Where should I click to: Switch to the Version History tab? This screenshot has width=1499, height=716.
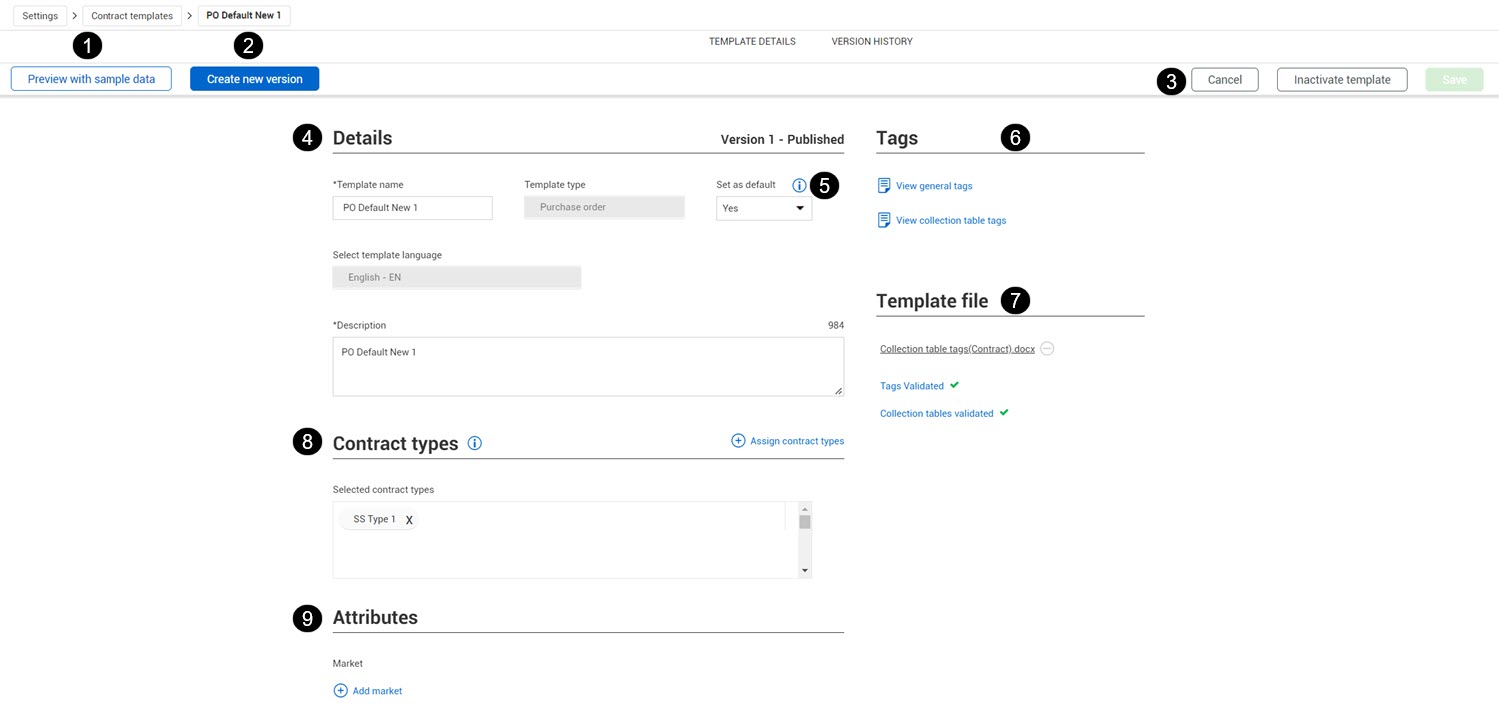(x=872, y=42)
